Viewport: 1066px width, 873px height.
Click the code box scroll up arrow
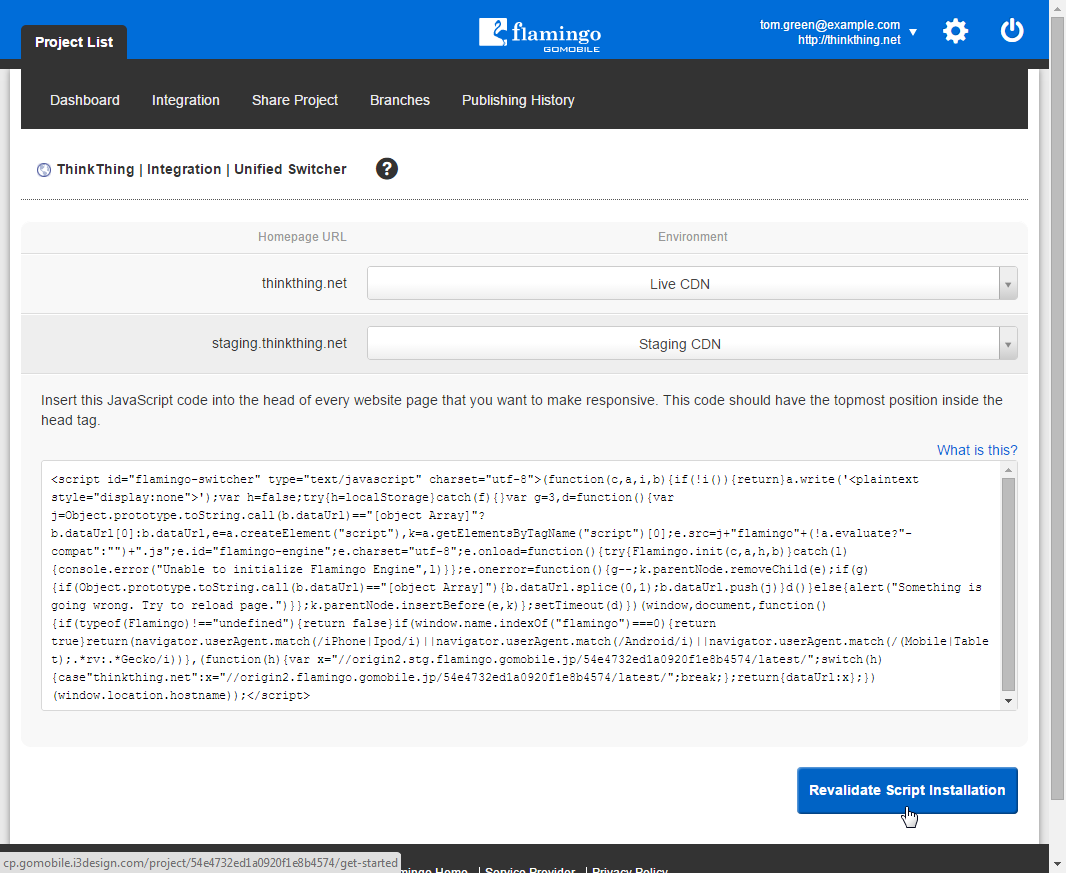click(1008, 470)
